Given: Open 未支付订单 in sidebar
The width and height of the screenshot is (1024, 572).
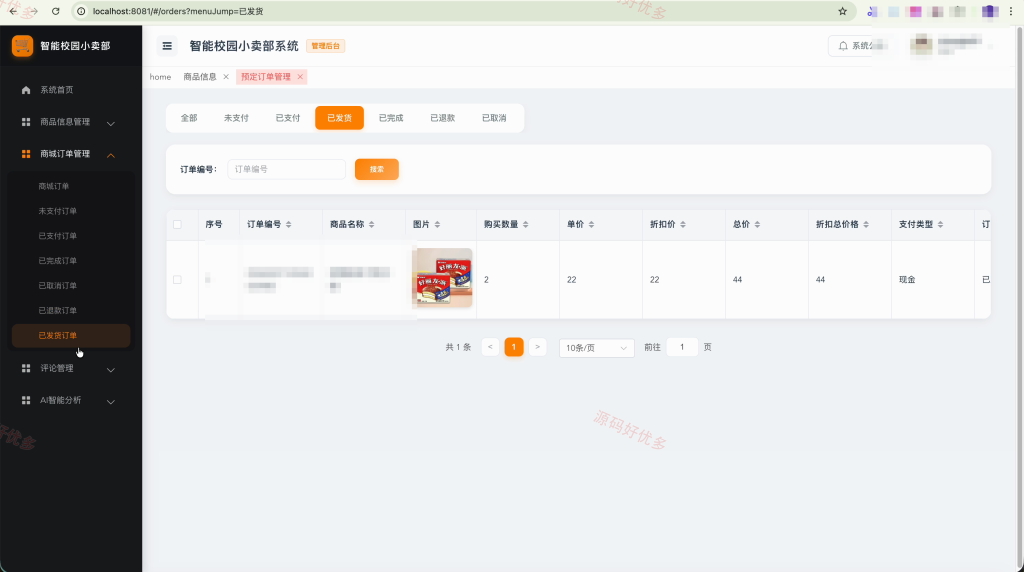Looking at the screenshot, I should pos(71,212).
